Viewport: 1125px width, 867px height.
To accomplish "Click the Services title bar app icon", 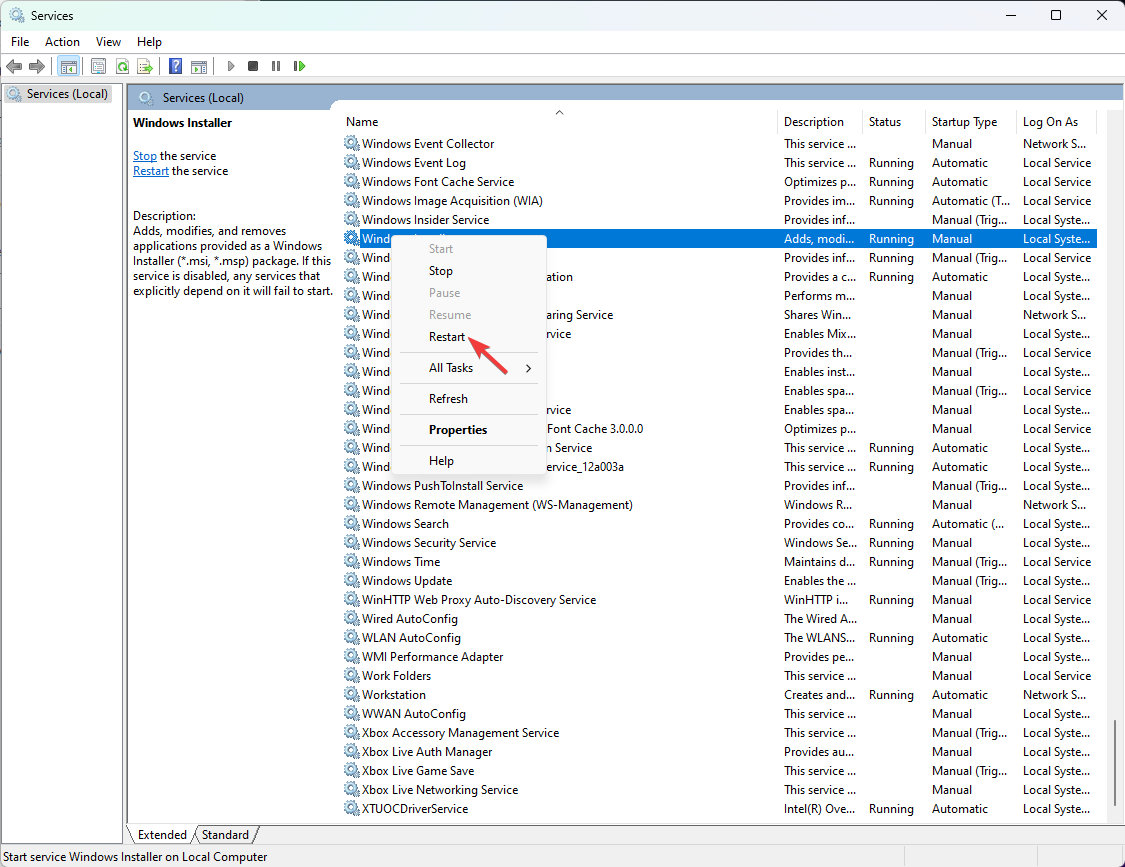I will [x=17, y=15].
